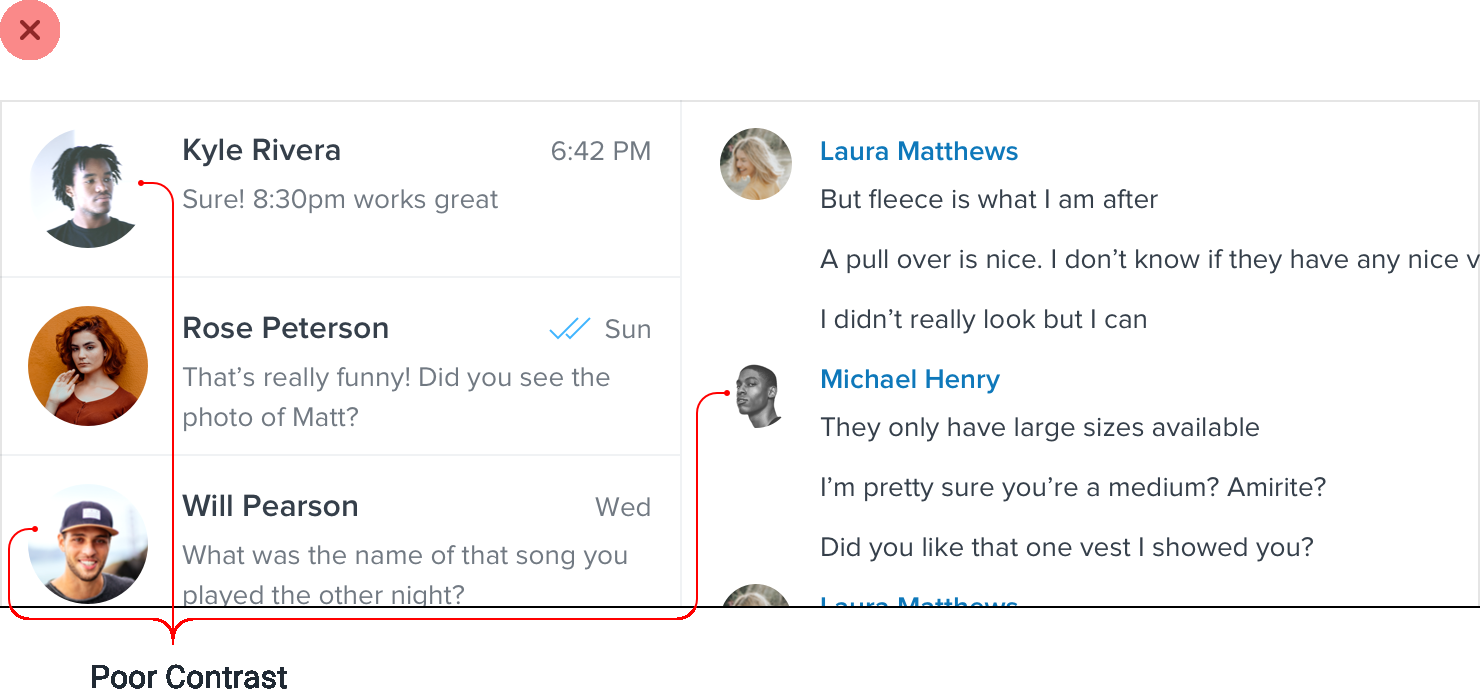Click Michael Henry's avatar in the chat
The height and width of the screenshot is (692, 1480).
coord(757,395)
